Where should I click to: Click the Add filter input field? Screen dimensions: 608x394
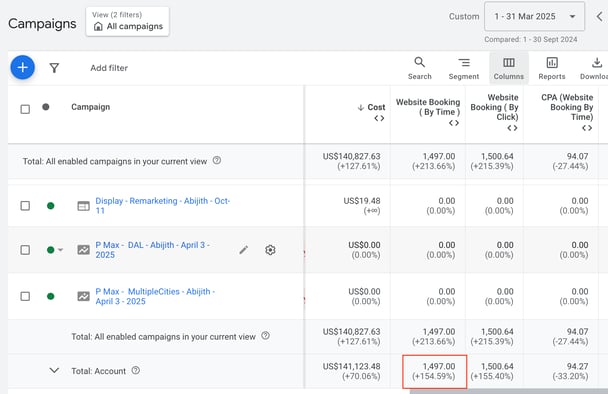coord(109,68)
